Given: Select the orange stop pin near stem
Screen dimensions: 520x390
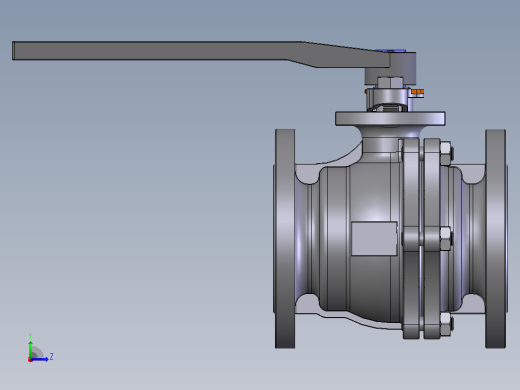Looking at the screenshot, I should click(418, 92).
